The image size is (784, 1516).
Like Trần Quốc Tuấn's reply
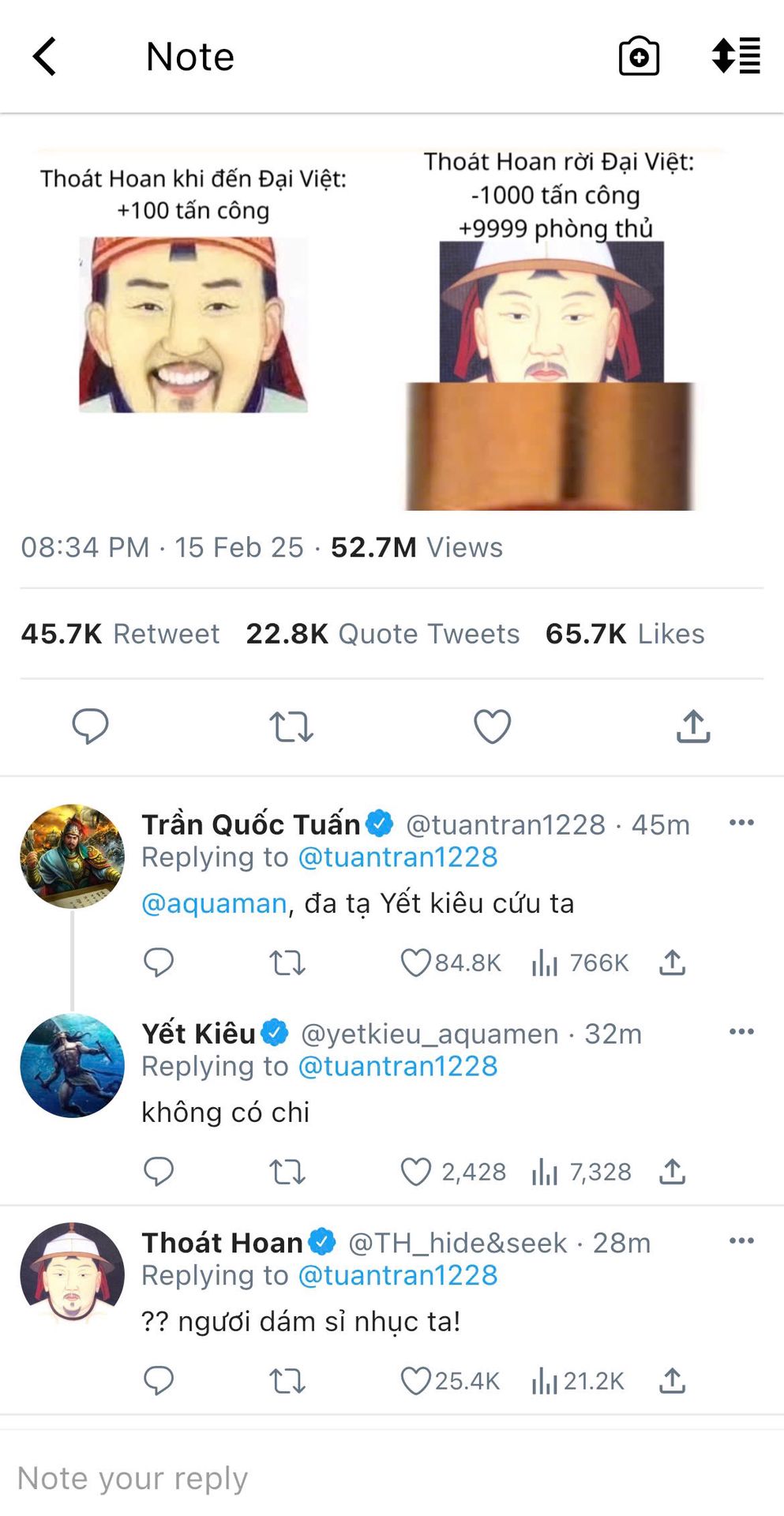pyautogui.click(x=415, y=963)
